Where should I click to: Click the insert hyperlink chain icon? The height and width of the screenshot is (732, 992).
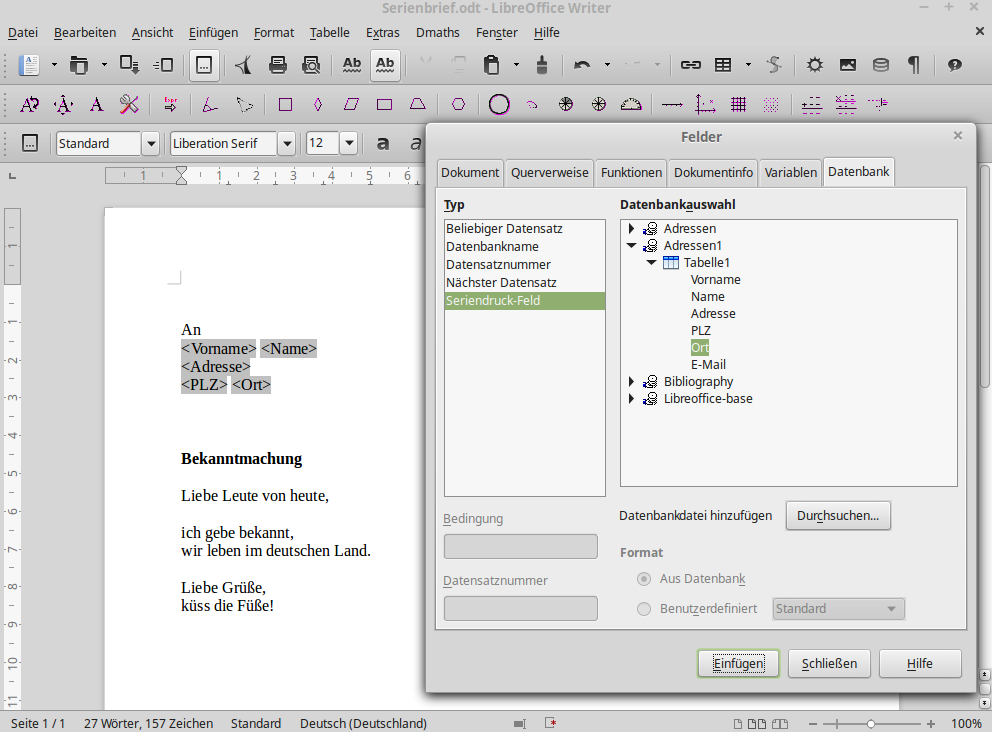coord(690,65)
